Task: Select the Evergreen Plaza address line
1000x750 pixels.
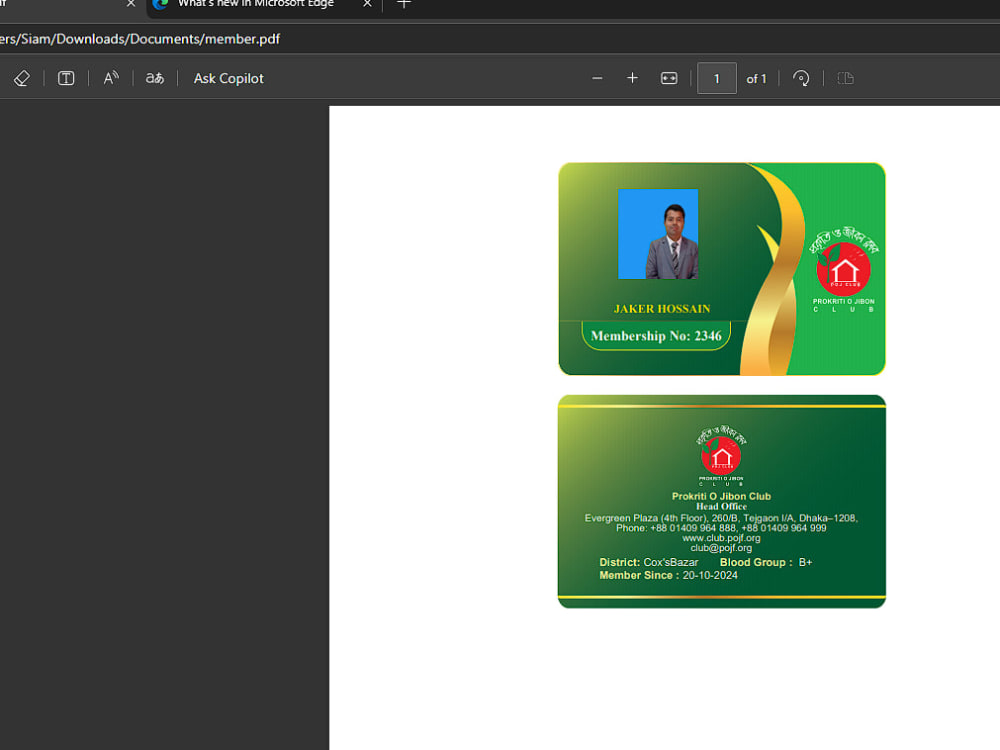Action: click(x=721, y=518)
